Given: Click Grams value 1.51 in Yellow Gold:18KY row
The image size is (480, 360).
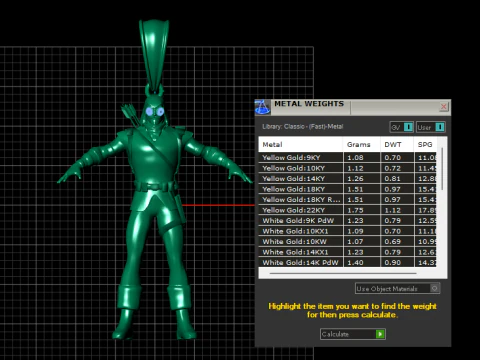Looking at the screenshot, I should coord(355,189).
